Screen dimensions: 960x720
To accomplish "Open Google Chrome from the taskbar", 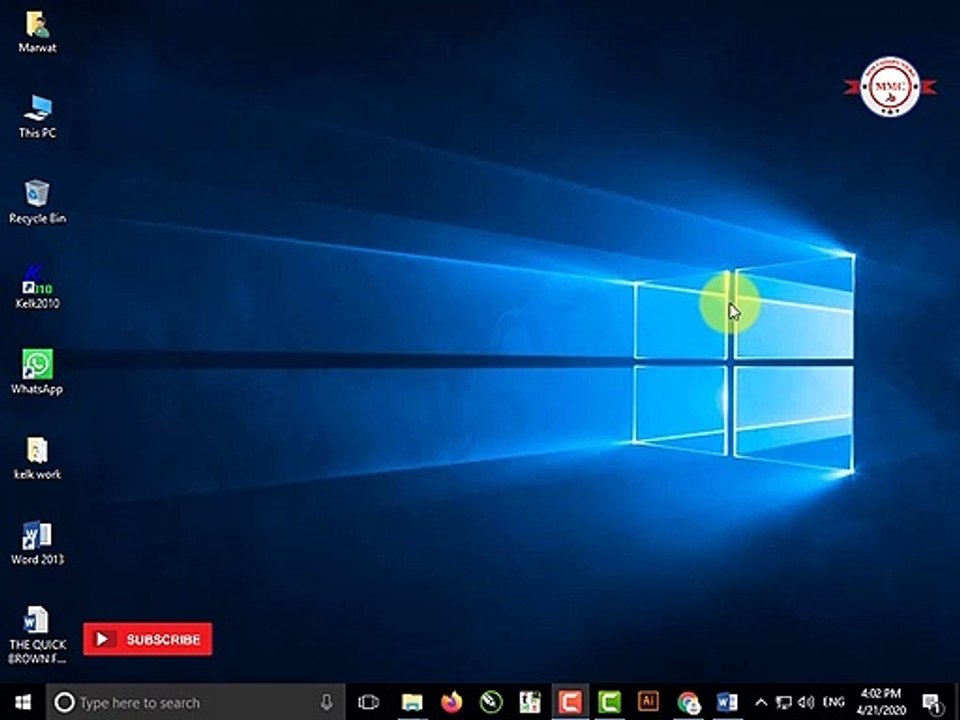I will pyautogui.click(x=688, y=702).
